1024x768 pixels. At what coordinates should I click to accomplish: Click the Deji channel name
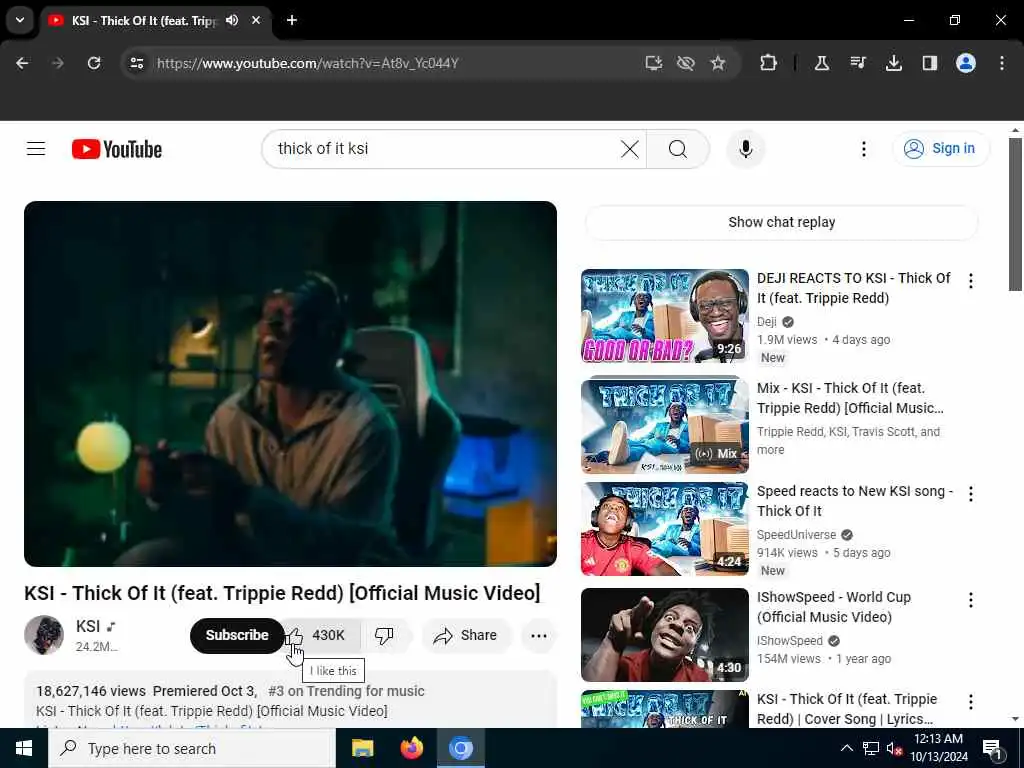[x=767, y=321]
